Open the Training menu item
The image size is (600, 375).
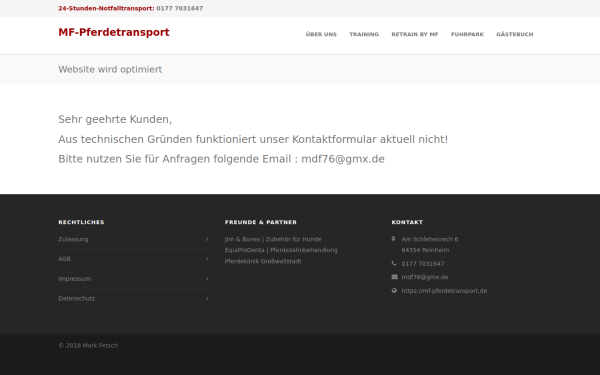coord(364,34)
